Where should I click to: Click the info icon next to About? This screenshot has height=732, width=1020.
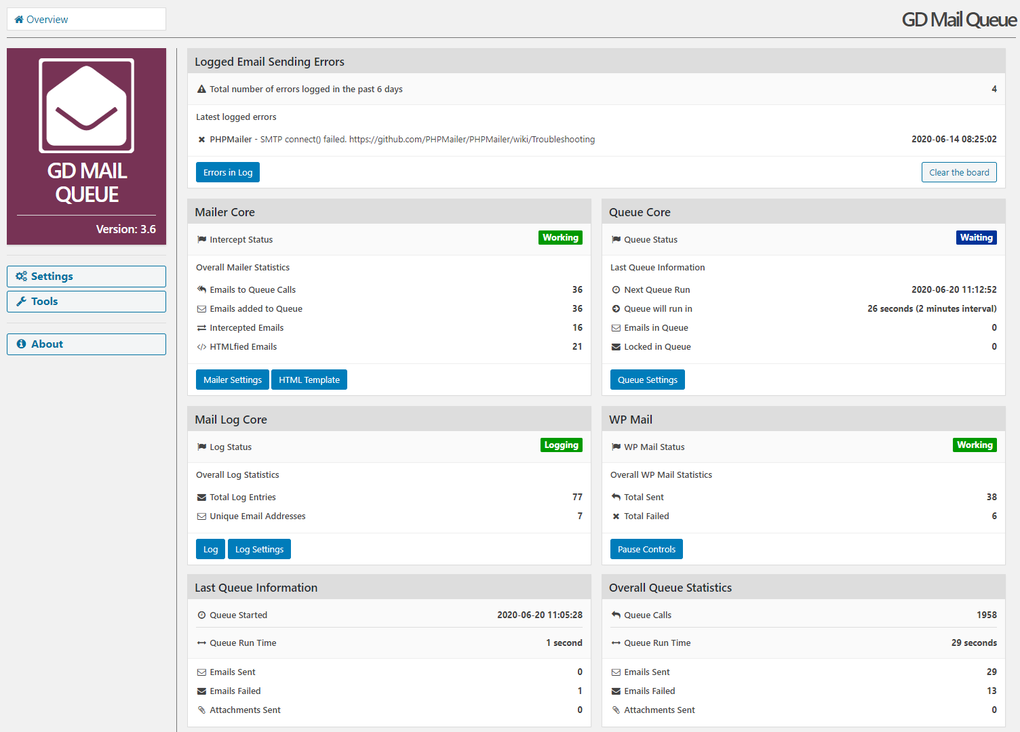20,344
